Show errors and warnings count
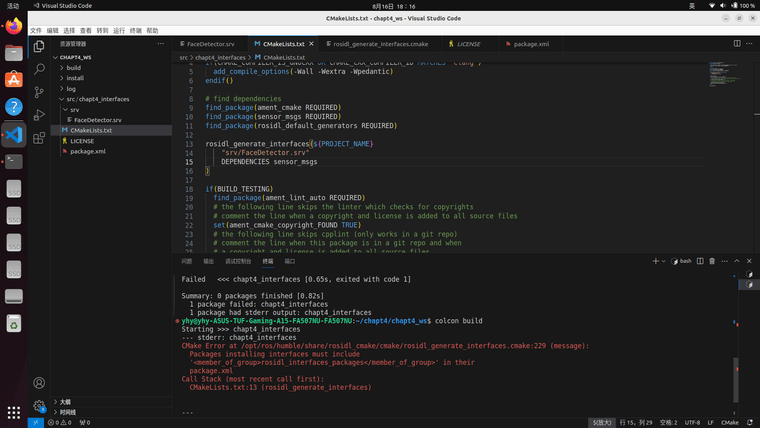The image size is (760, 428). (x=60, y=423)
